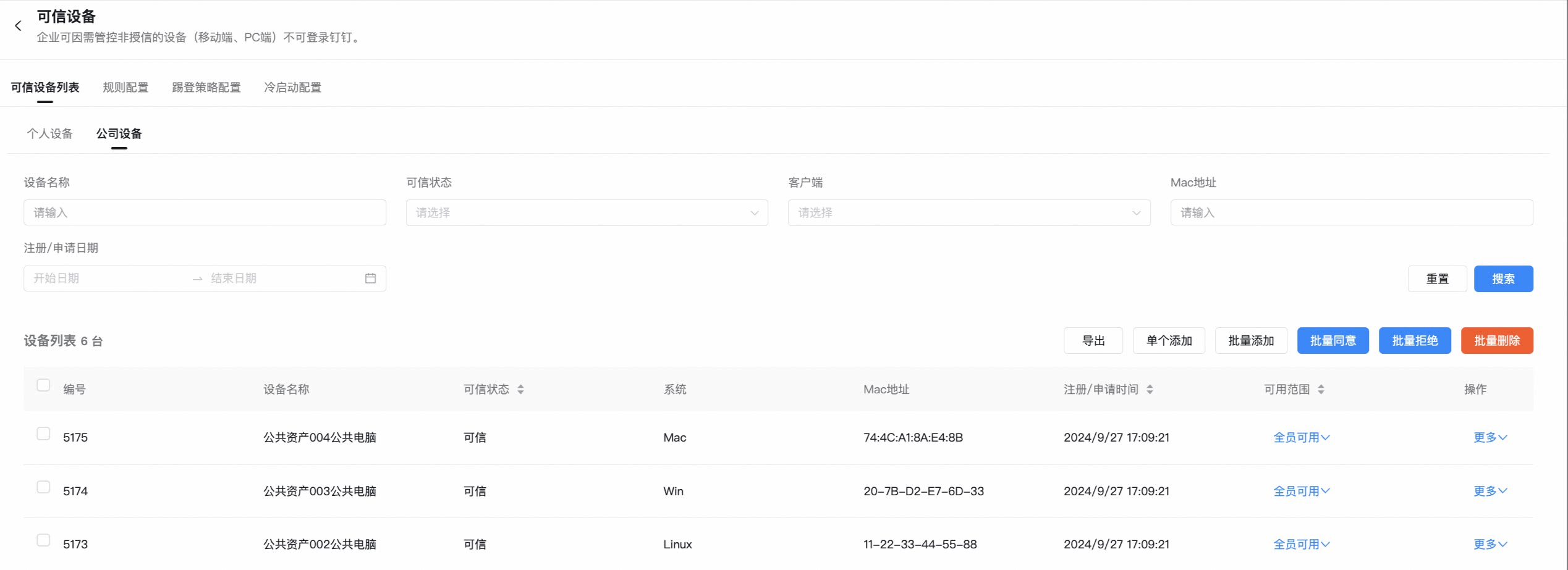Click Mac address 74:4C:A1:8A:E4:8B
Image resolution: width=1568 pixels, height=570 pixels.
tap(913, 437)
